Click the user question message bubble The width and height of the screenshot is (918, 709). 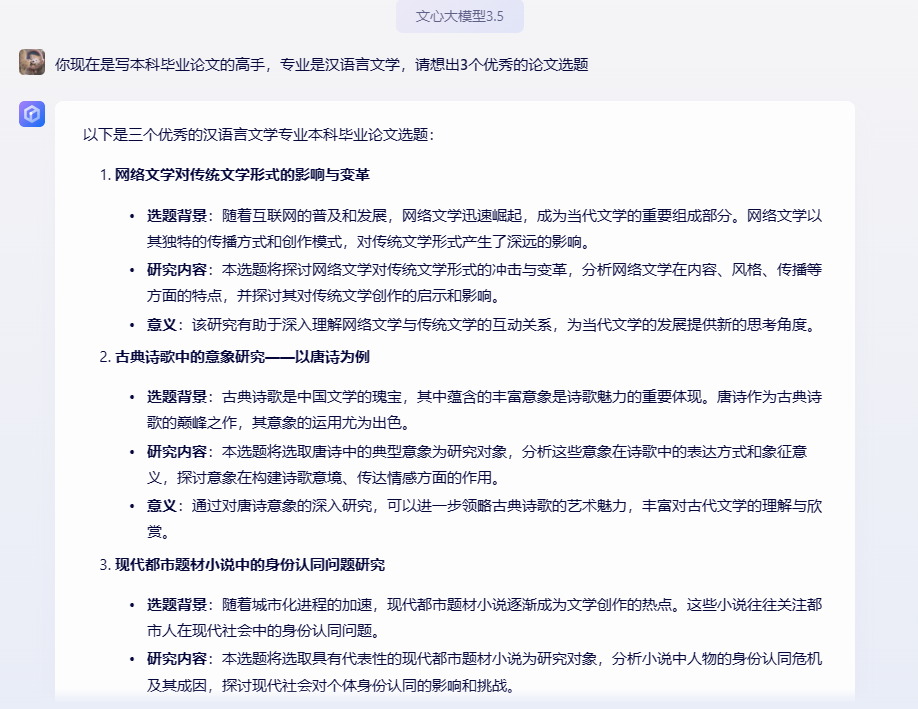click(320, 64)
